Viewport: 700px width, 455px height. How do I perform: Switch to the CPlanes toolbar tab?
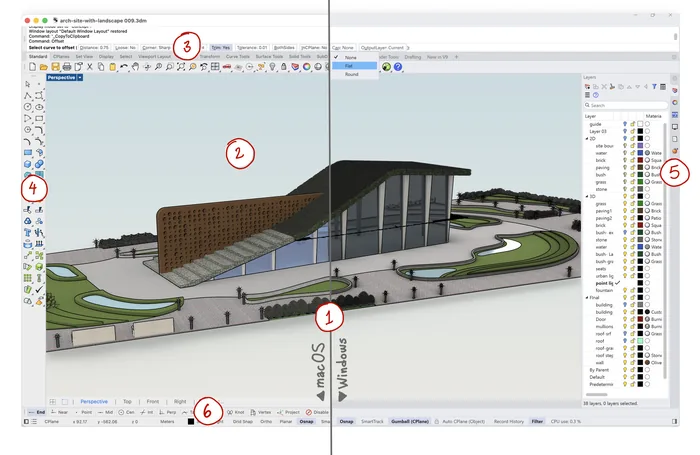point(61,57)
